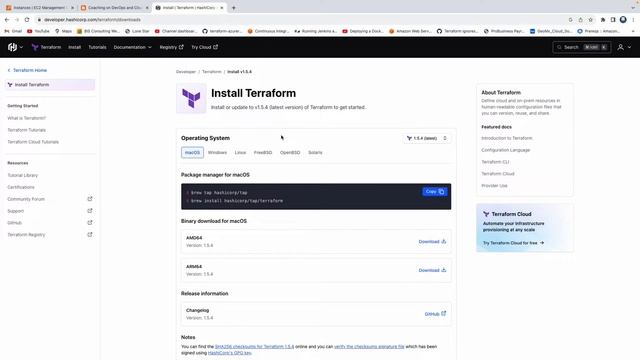Click the Search input field
The image size is (640, 360).
tap(582, 47)
